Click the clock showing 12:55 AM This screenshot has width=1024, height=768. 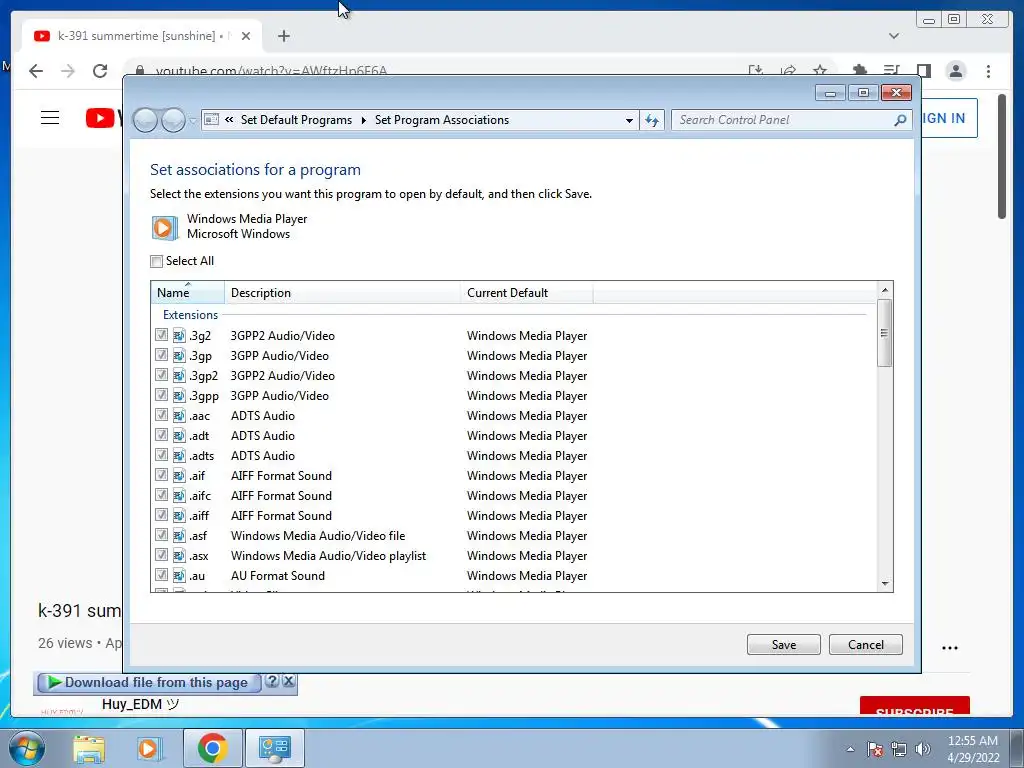[x=972, y=741]
